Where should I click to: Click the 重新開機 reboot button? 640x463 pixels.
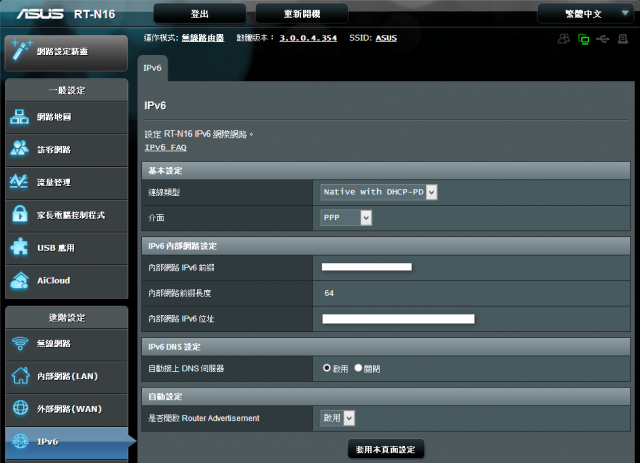[x=302, y=14]
